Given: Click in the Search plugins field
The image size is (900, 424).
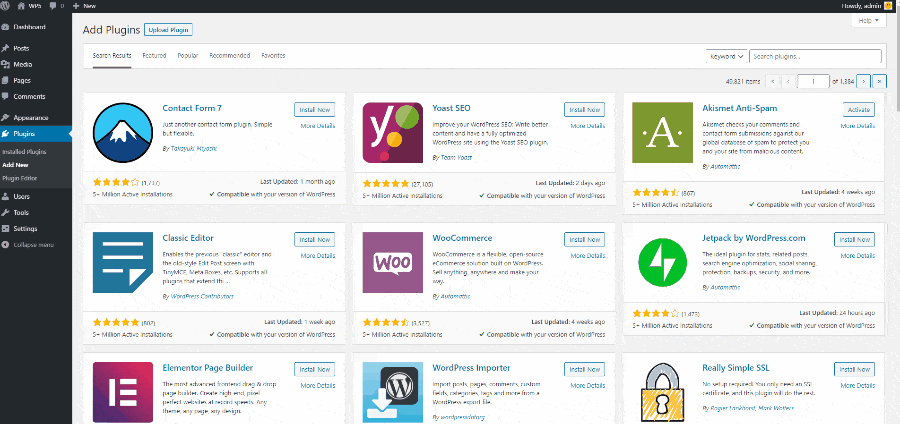Looking at the screenshot, I should [815, 57].
